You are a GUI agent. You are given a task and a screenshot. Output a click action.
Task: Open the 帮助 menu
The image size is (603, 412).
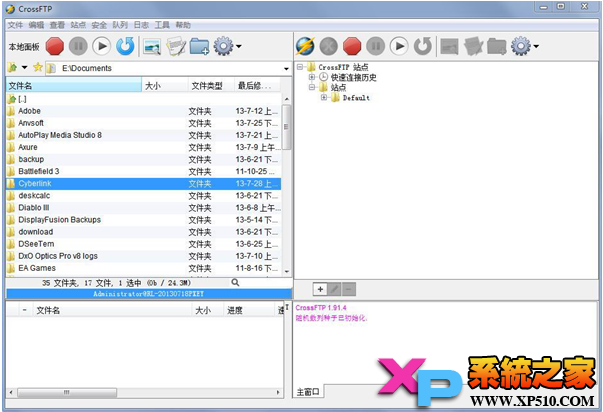tap(183, 25)
